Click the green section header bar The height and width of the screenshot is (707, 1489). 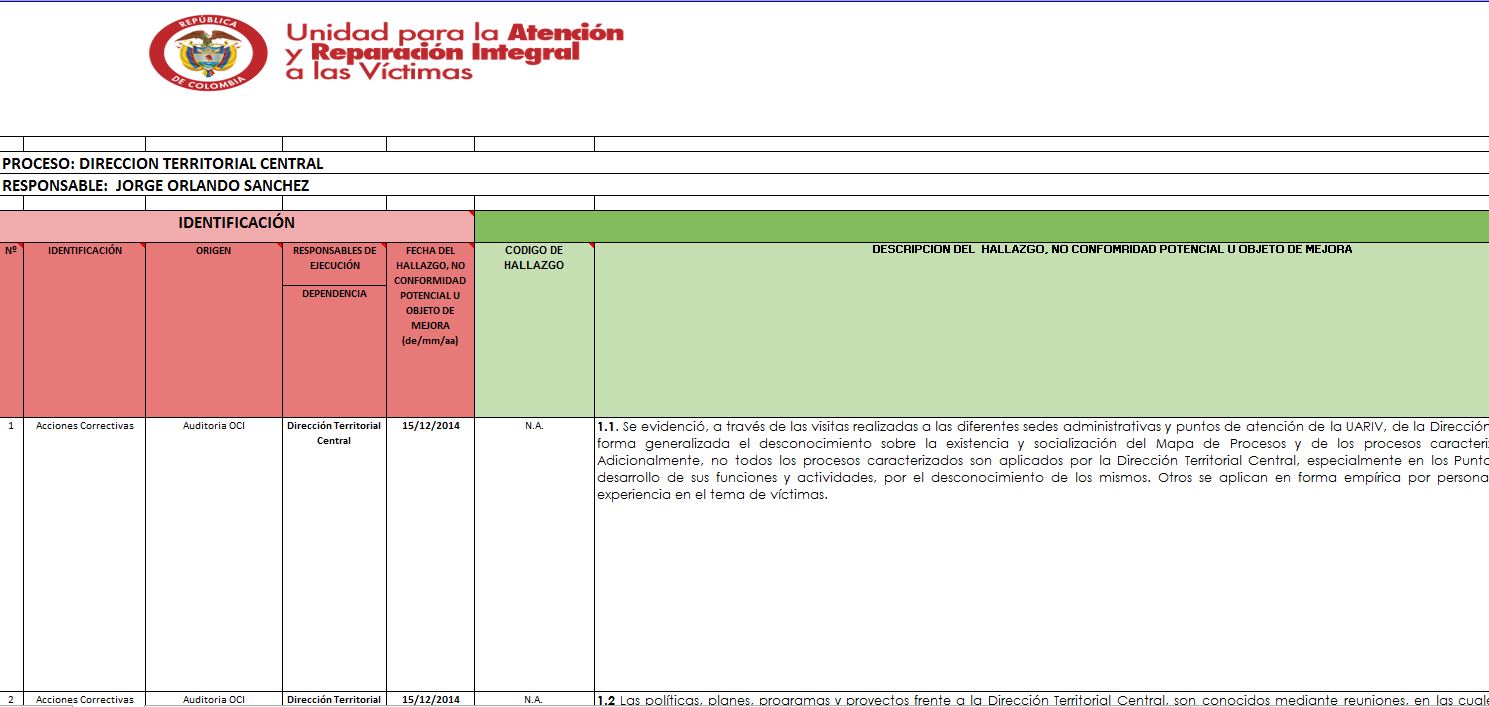(x=982, y=225)
